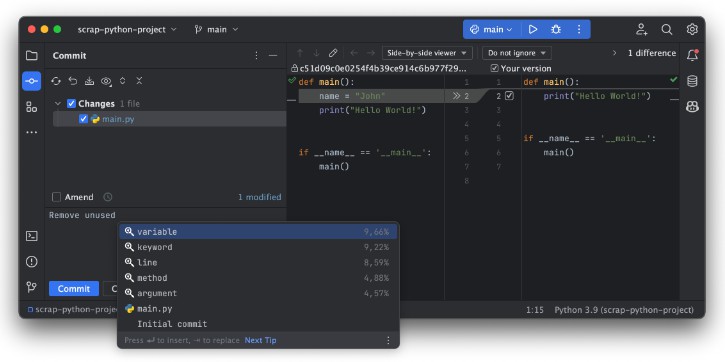
Task: Expand the hidden diff toolbar chevron
Action: (614, 53)
